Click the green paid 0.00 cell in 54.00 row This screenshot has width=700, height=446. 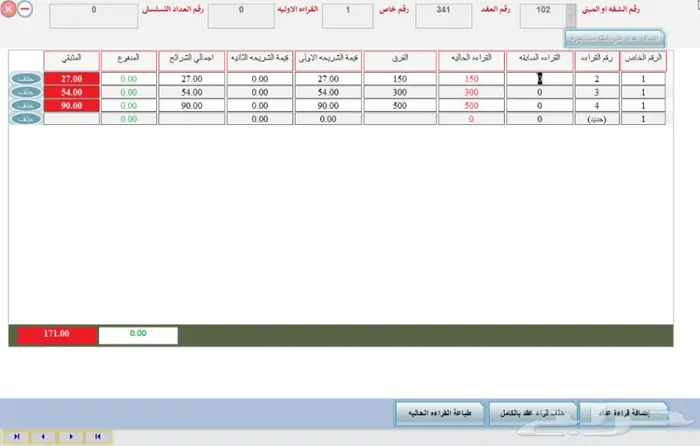pyautogui.click(x=129, y=92)
